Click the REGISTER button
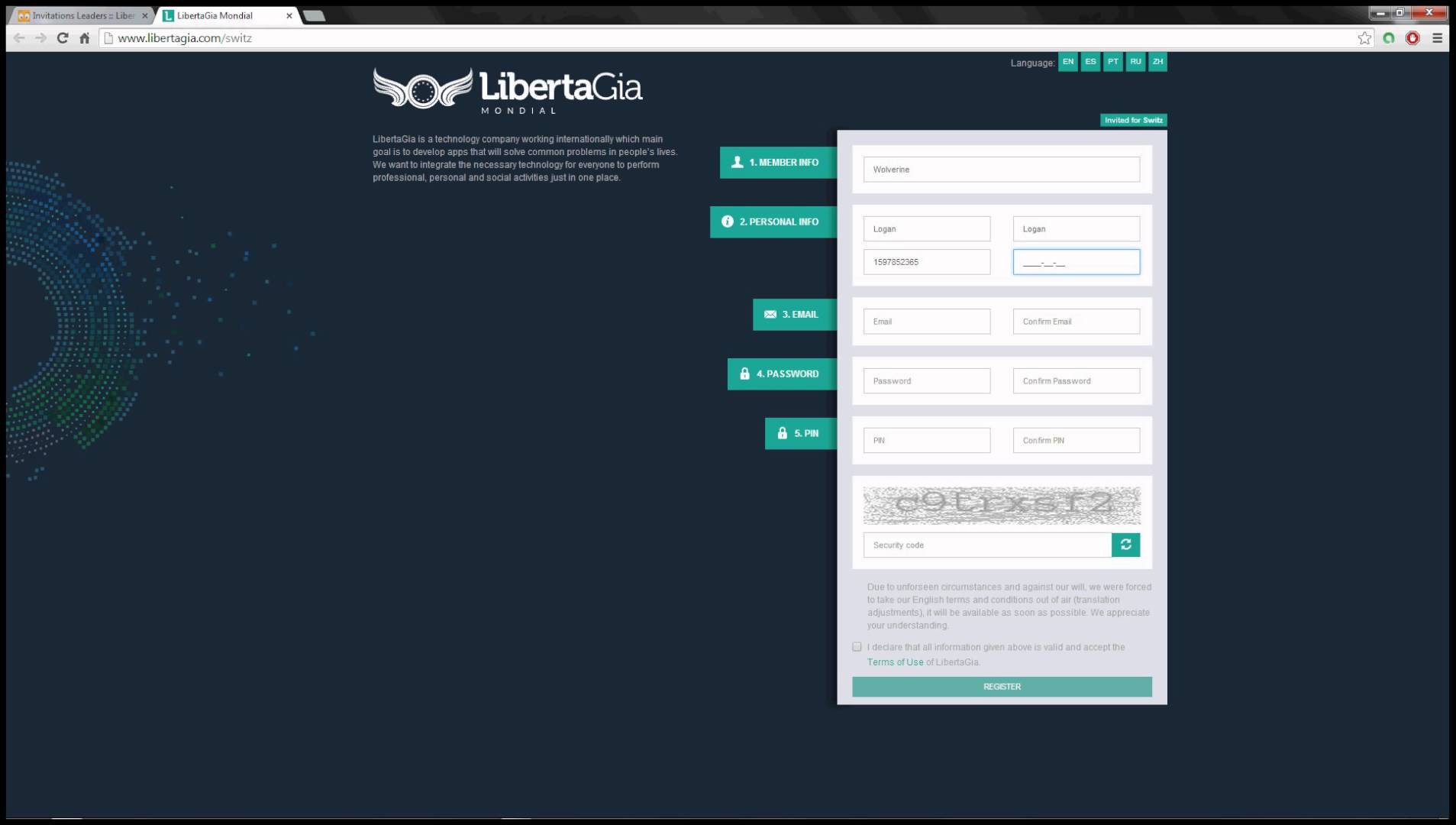The height and width of the screenshot is (825, 1456). pos(1002,687)
